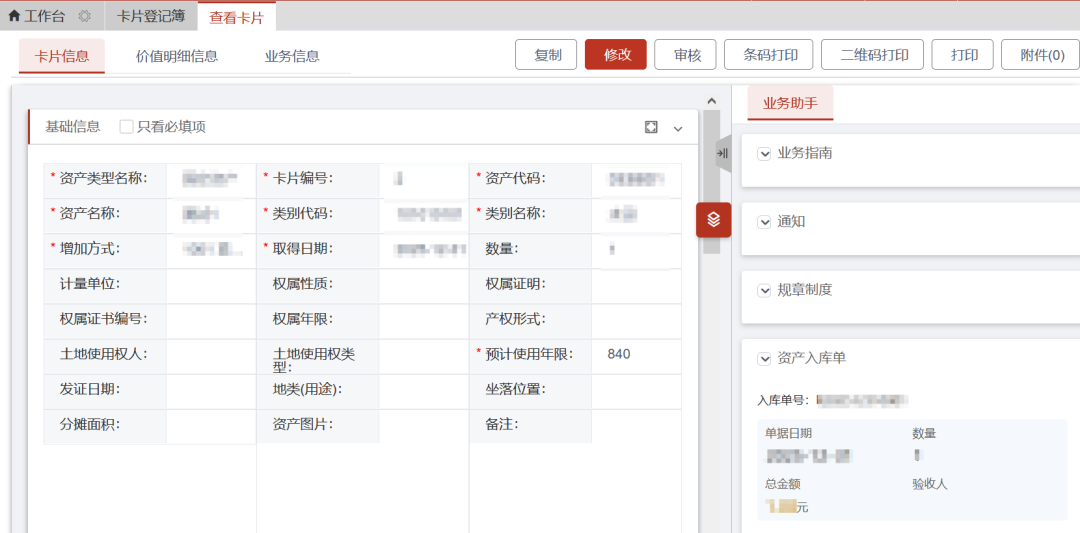Click the red layers floating icon
The width and height of the screenshot is (1080, 533).
(x=714, y=220)
